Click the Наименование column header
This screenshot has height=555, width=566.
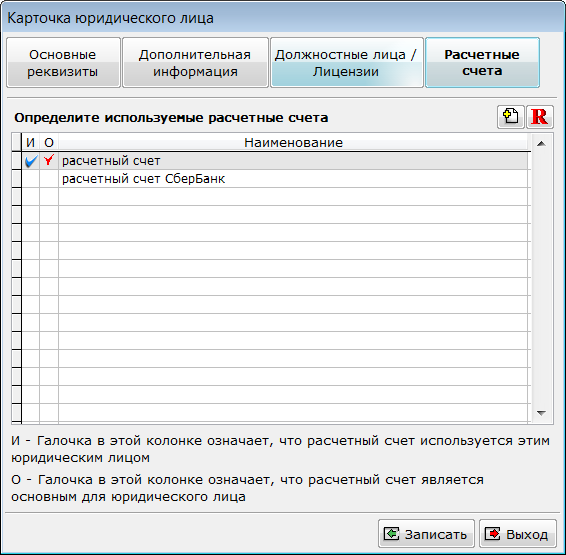pyautogui.click(x=293, y=143)
